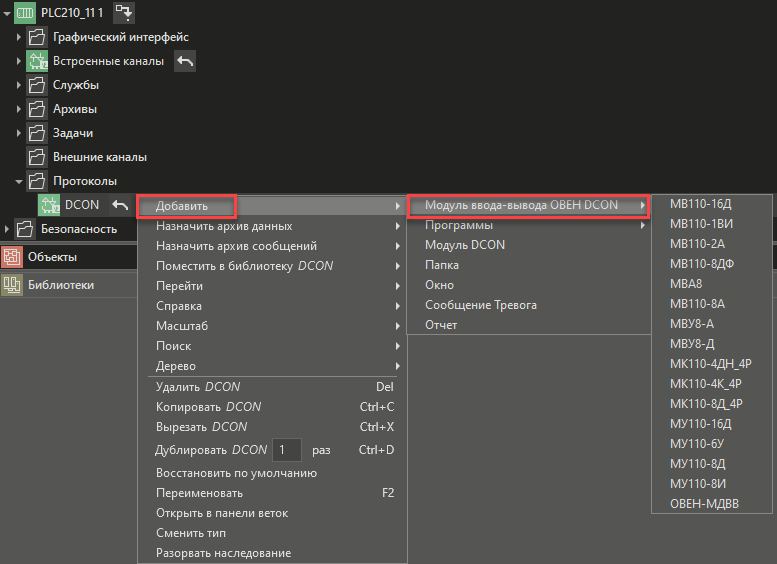
Task: Add module МВ110-2А
Action: click(712, 244)
